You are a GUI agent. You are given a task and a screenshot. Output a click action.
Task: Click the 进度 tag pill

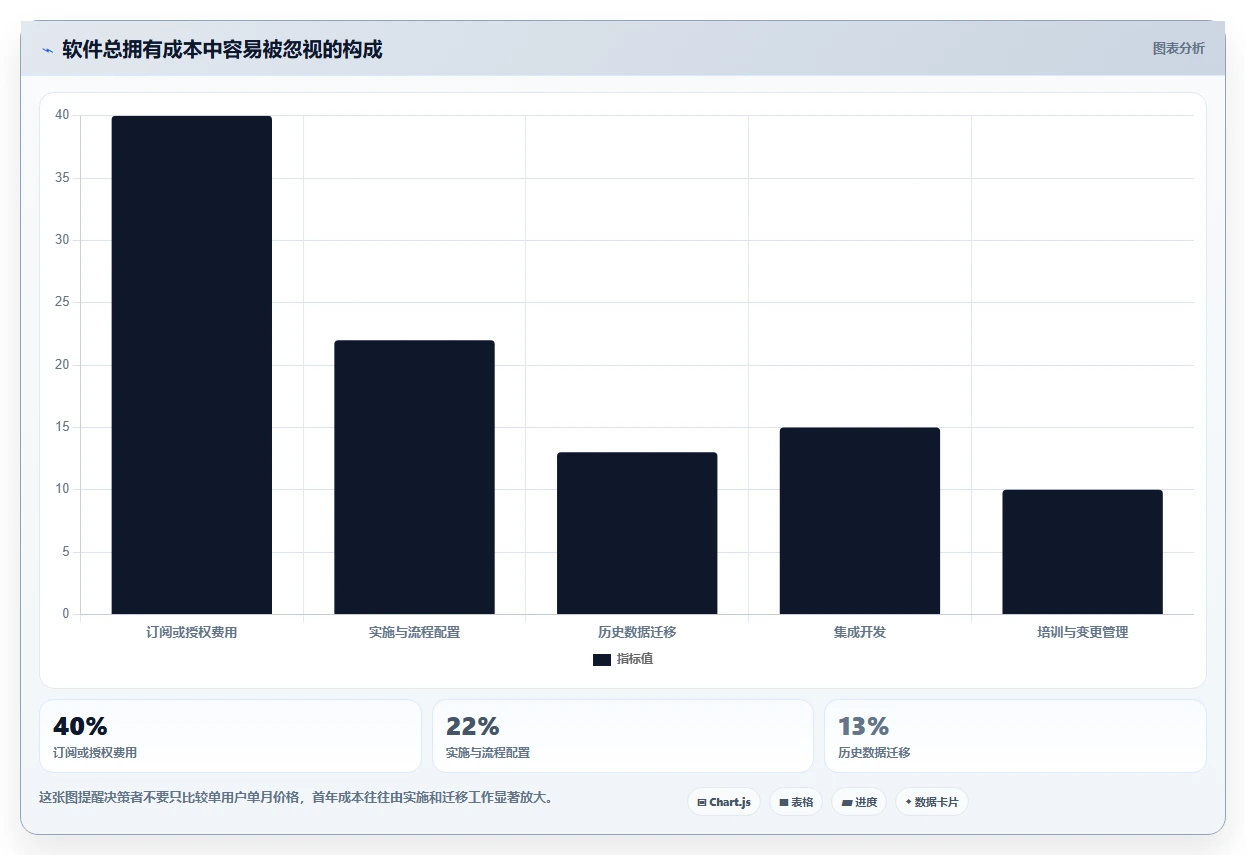point(859,802)
